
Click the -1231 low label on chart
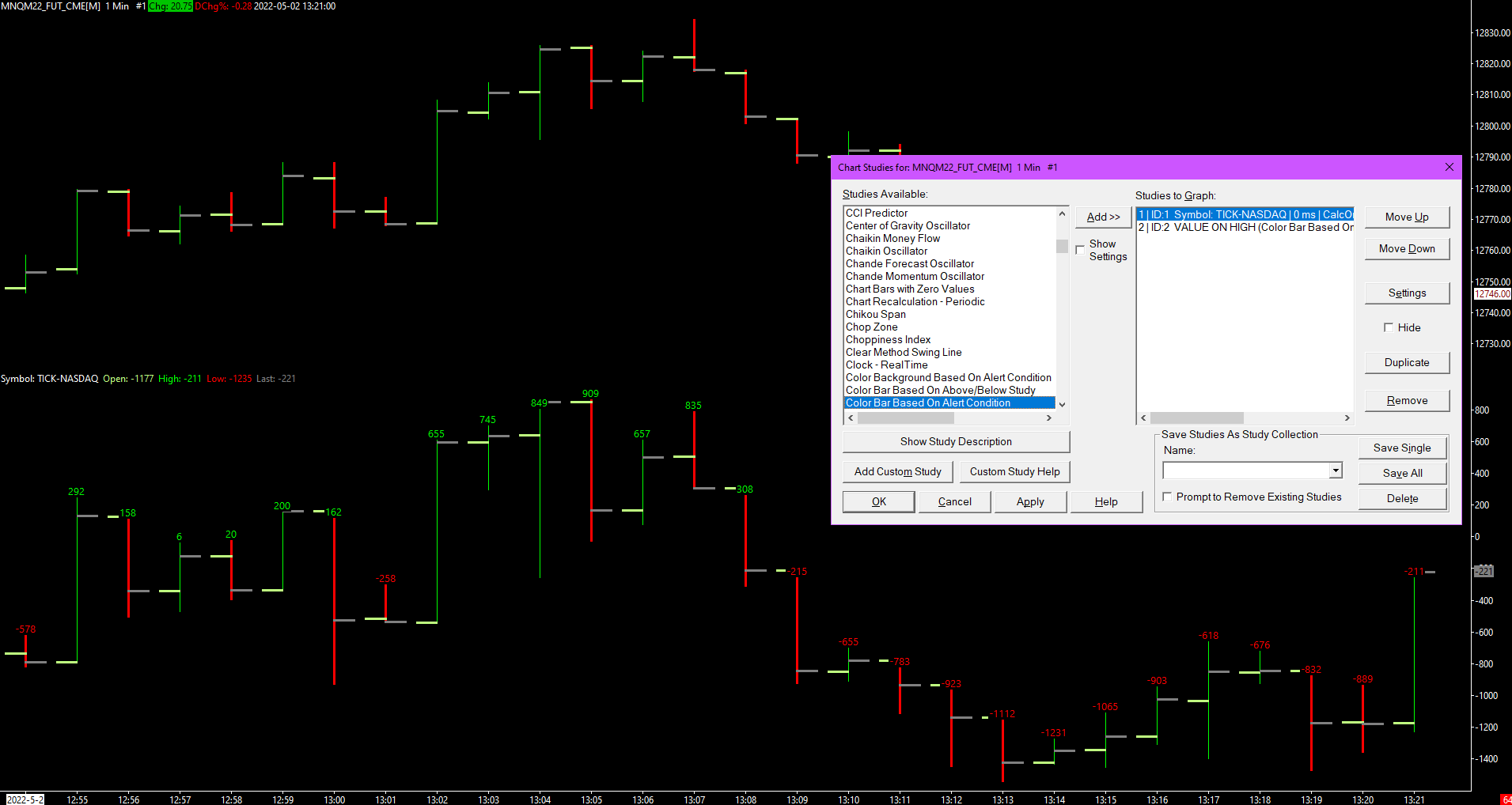tap(1053, 733)
